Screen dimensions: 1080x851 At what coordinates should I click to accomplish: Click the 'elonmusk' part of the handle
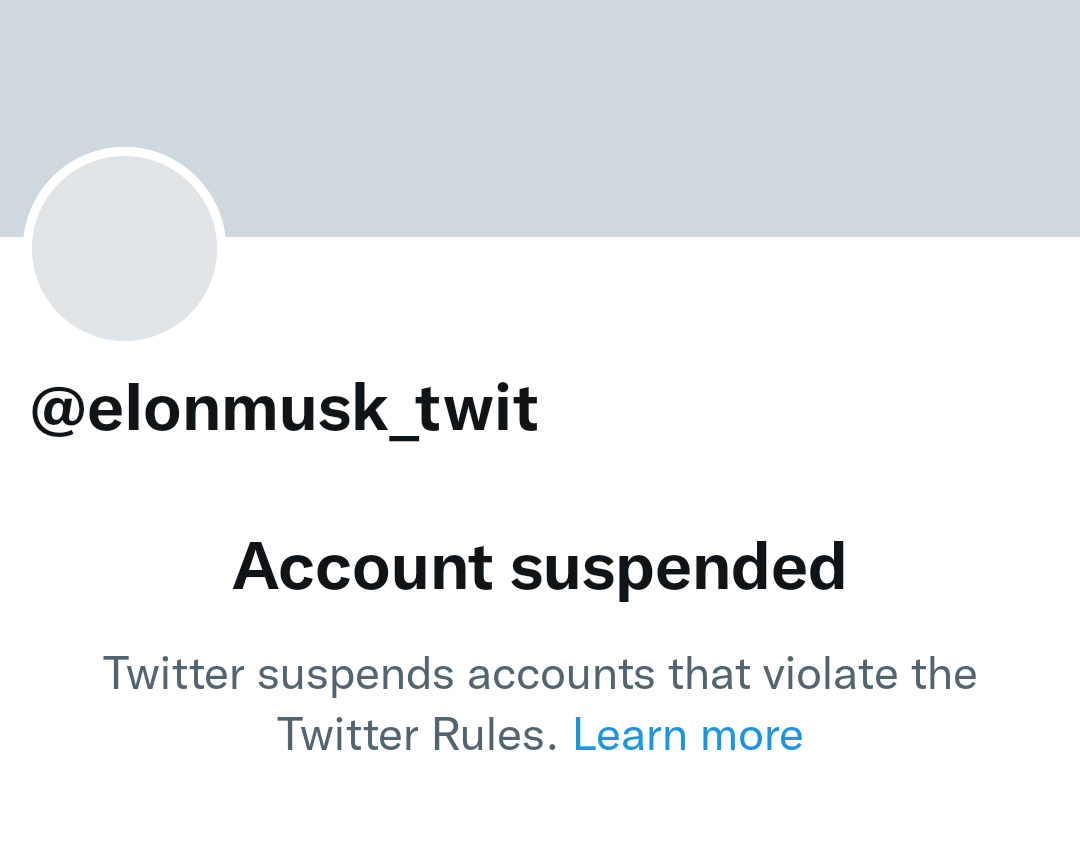(x=236, y=408)
